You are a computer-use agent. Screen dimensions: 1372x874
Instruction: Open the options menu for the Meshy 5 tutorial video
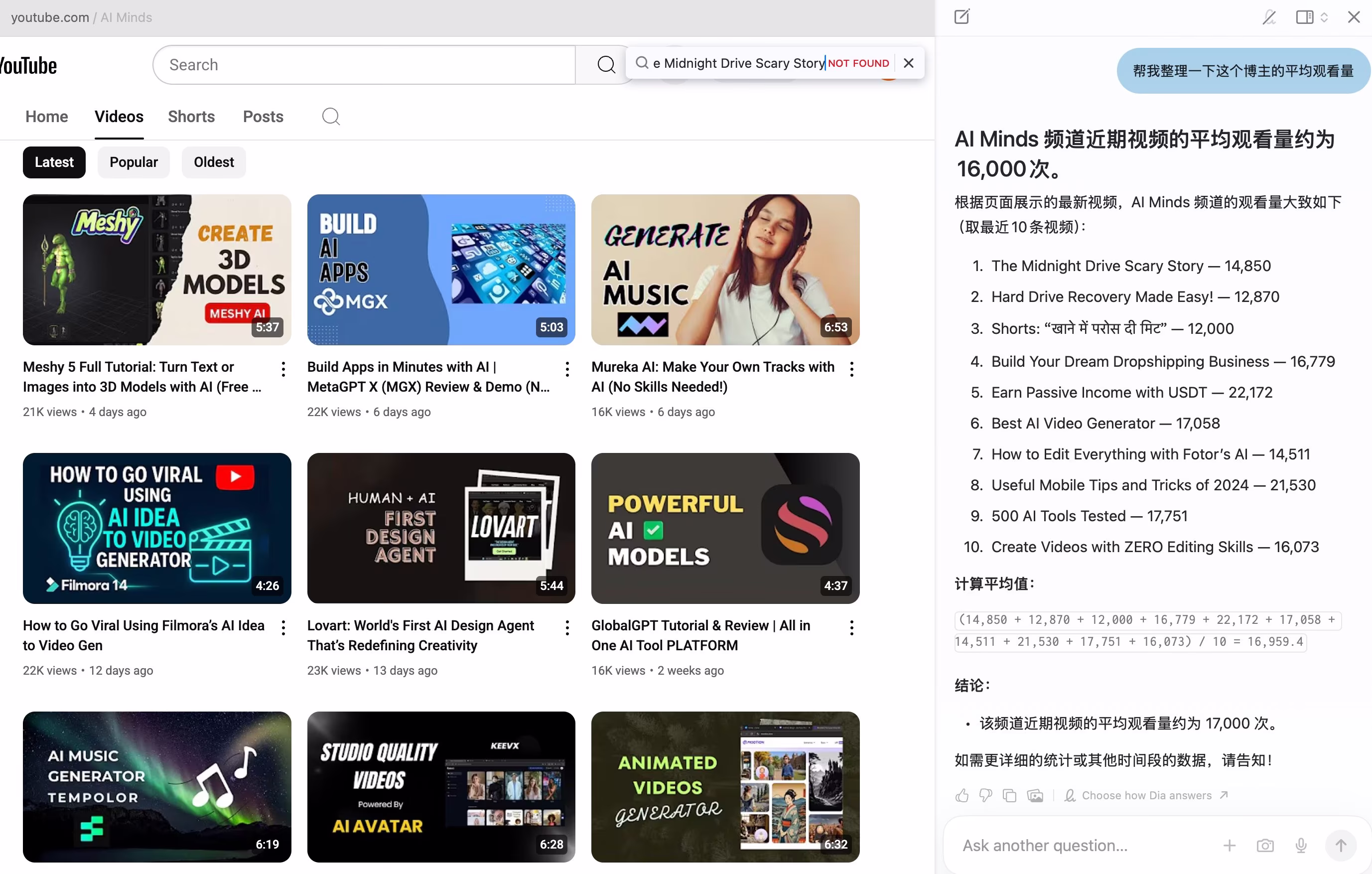[x=283, y=369]
